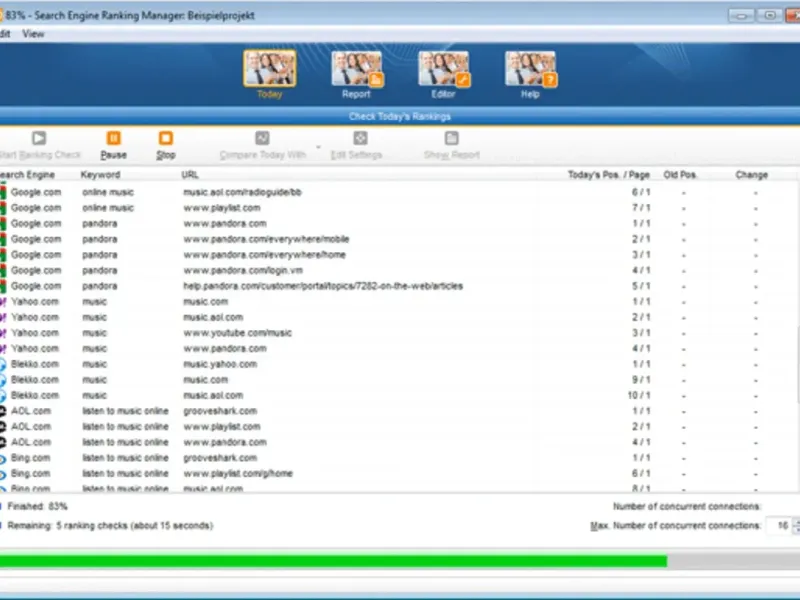
Task: Minimize the Search Engine Ranking Manager window
Action: [742, 16]
